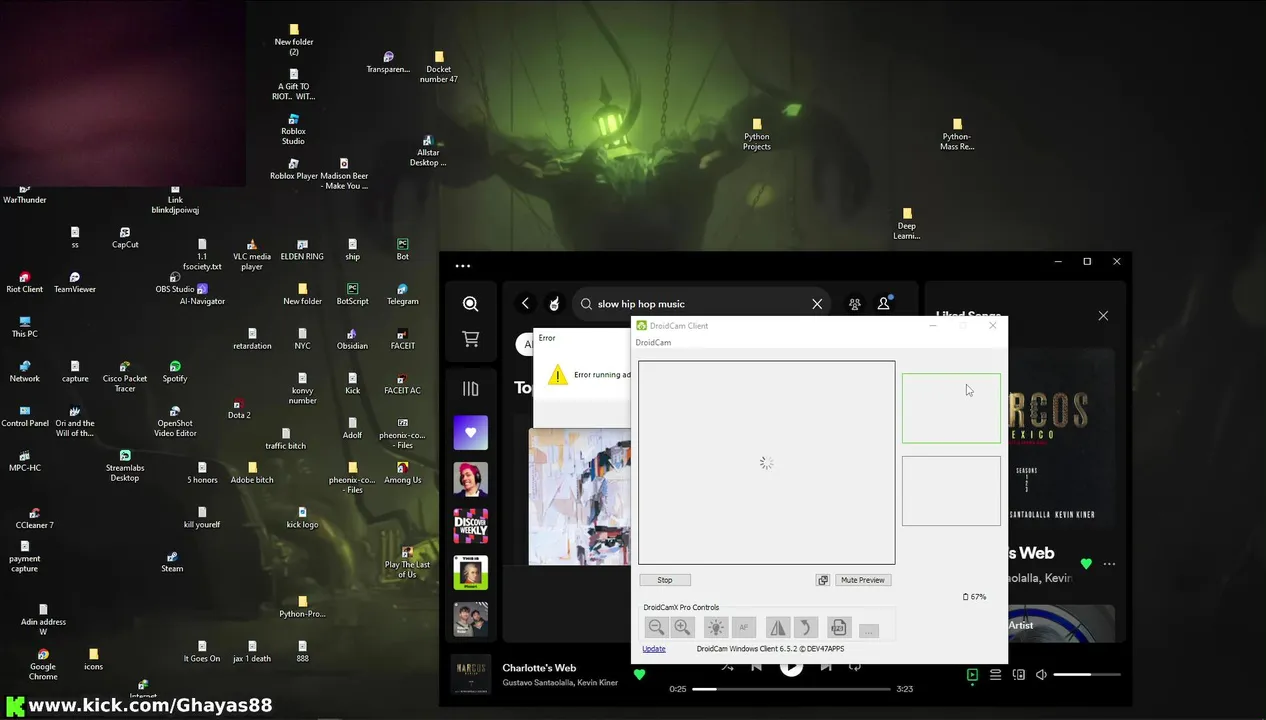The image size is (1266, 720).
Task: Unlike the song in the side panel heart
Action: [1086, 564]
